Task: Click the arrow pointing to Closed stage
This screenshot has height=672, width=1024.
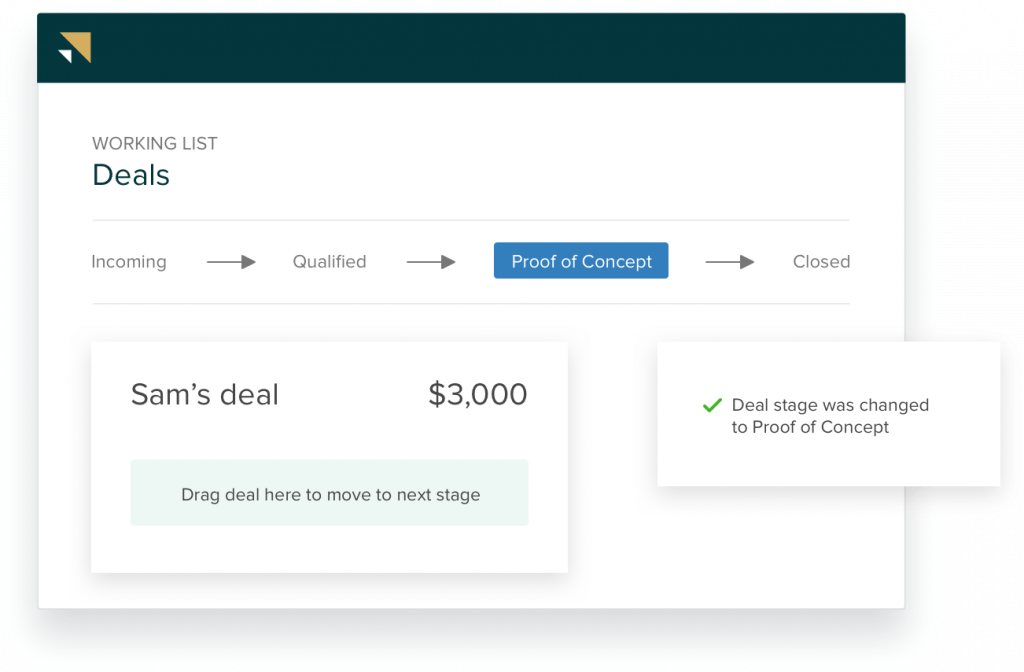Action: (x=730, y=262)
